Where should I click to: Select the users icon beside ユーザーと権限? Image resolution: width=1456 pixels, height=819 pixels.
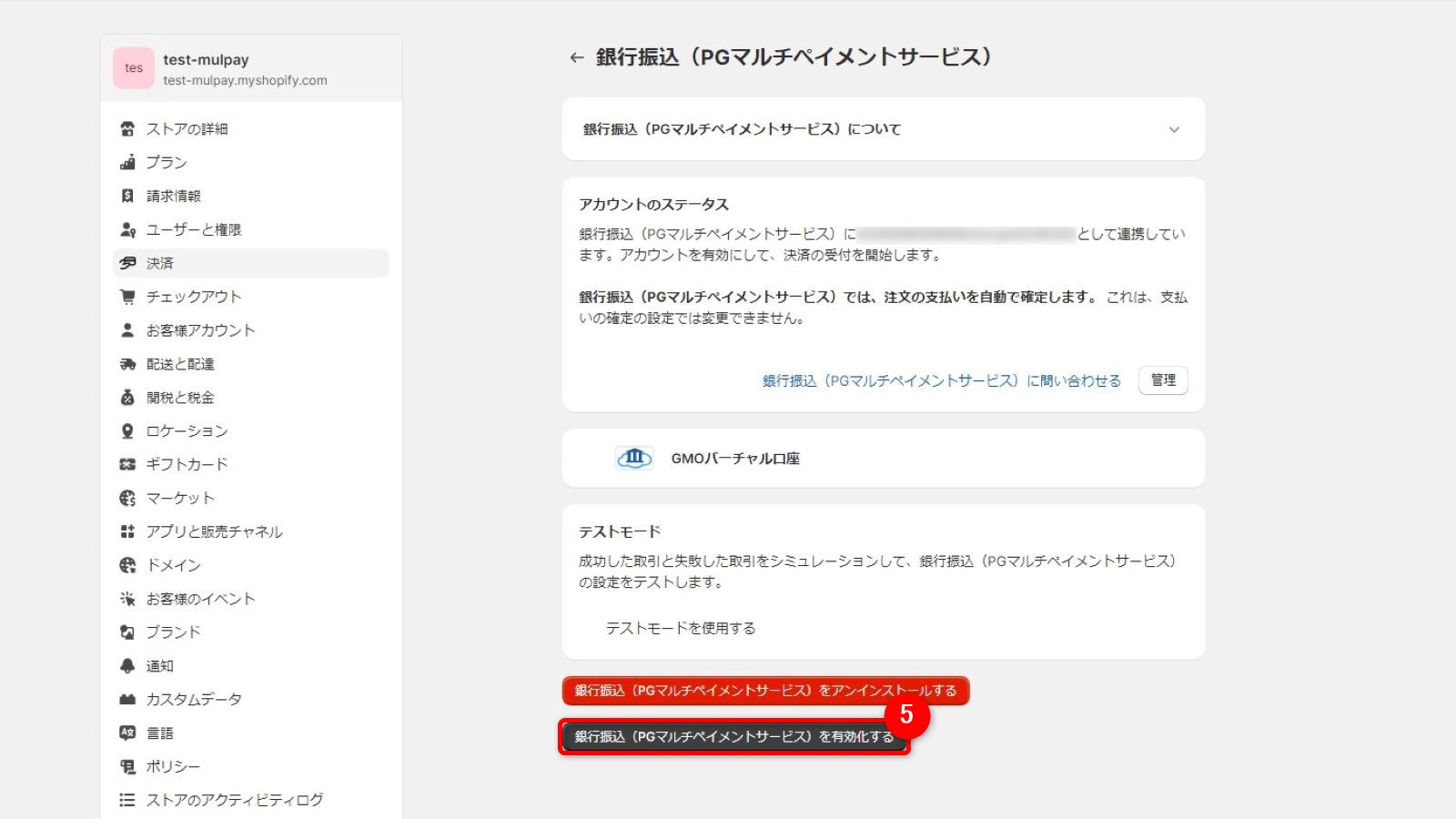coord(128,229)
